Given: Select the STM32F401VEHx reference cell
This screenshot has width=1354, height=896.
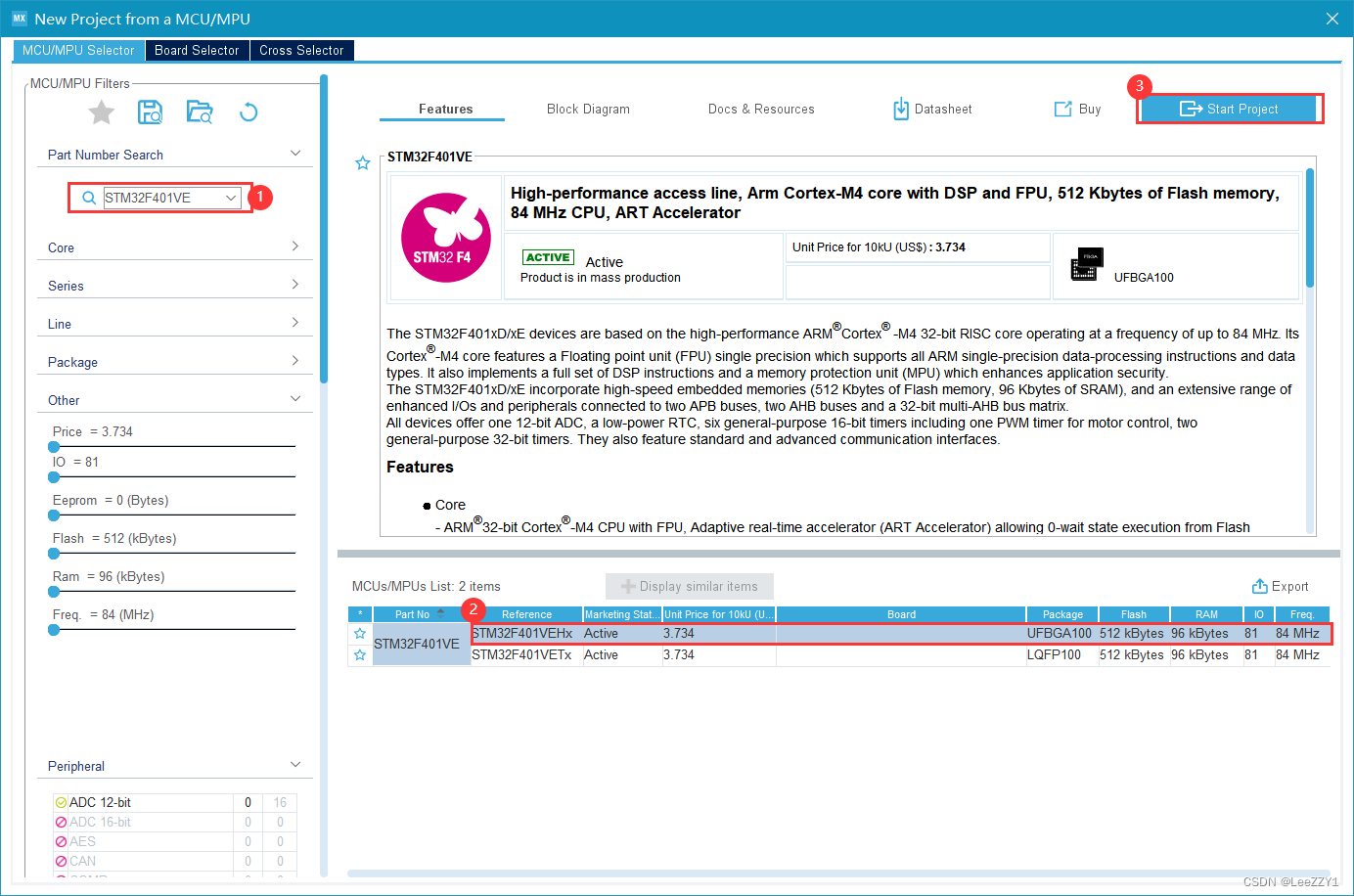Looking at the screenshot, I should click(526, 634).
